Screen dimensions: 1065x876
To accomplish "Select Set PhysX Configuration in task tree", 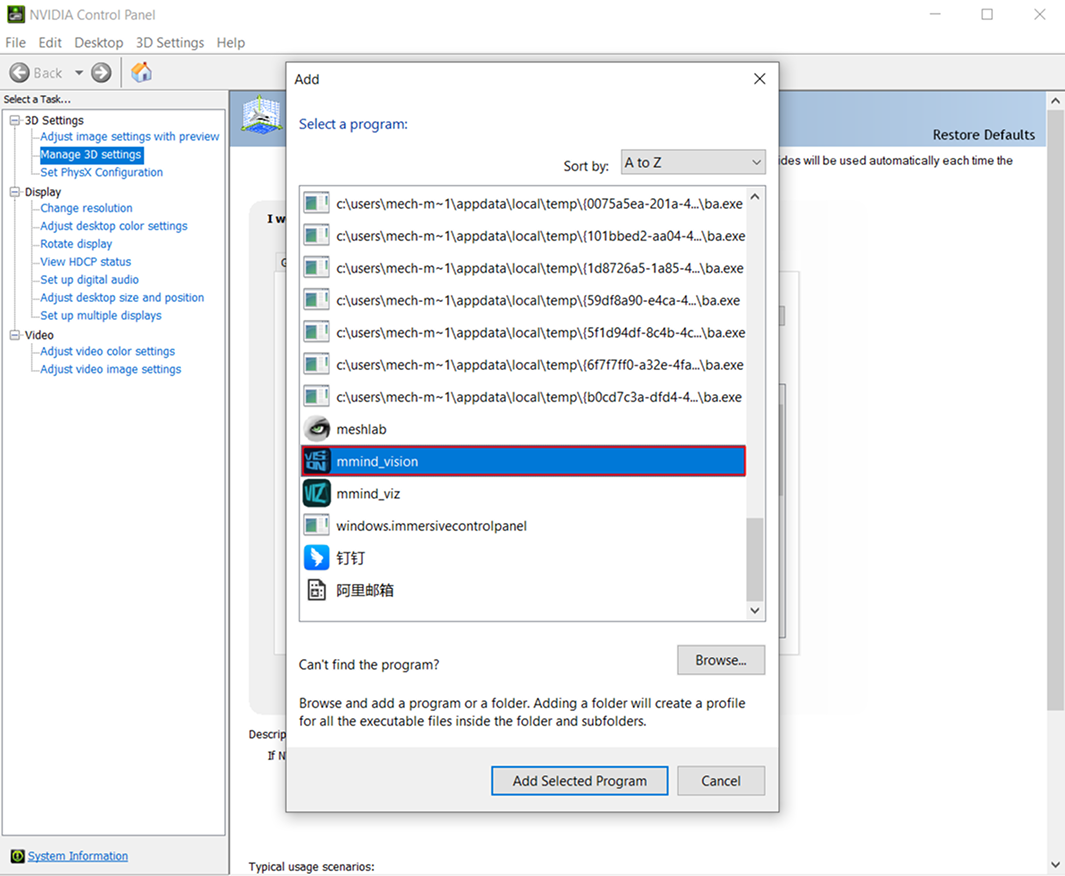I will 101,172.
